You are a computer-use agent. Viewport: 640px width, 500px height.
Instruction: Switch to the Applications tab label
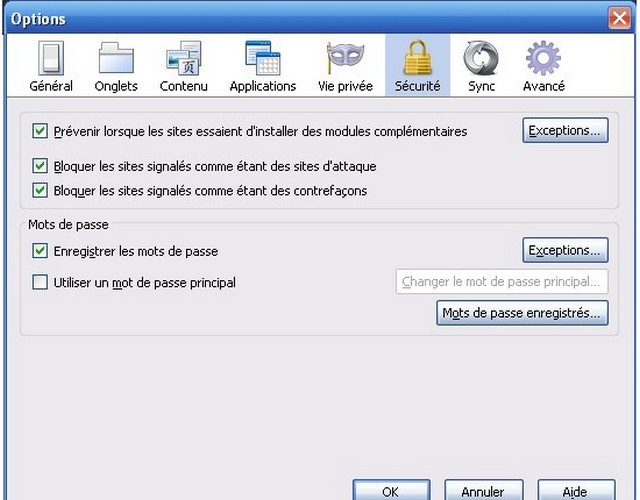click(262, 86)
